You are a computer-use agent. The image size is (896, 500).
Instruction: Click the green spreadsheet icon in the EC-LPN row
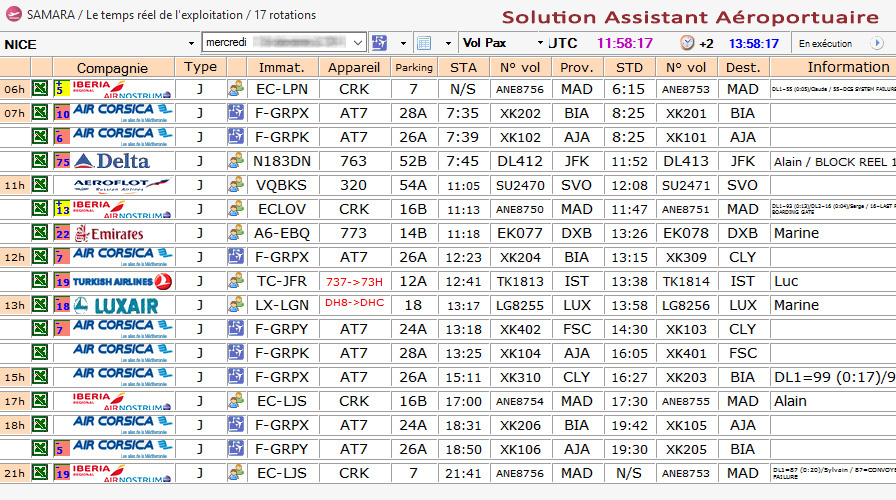tap(39, 89)
